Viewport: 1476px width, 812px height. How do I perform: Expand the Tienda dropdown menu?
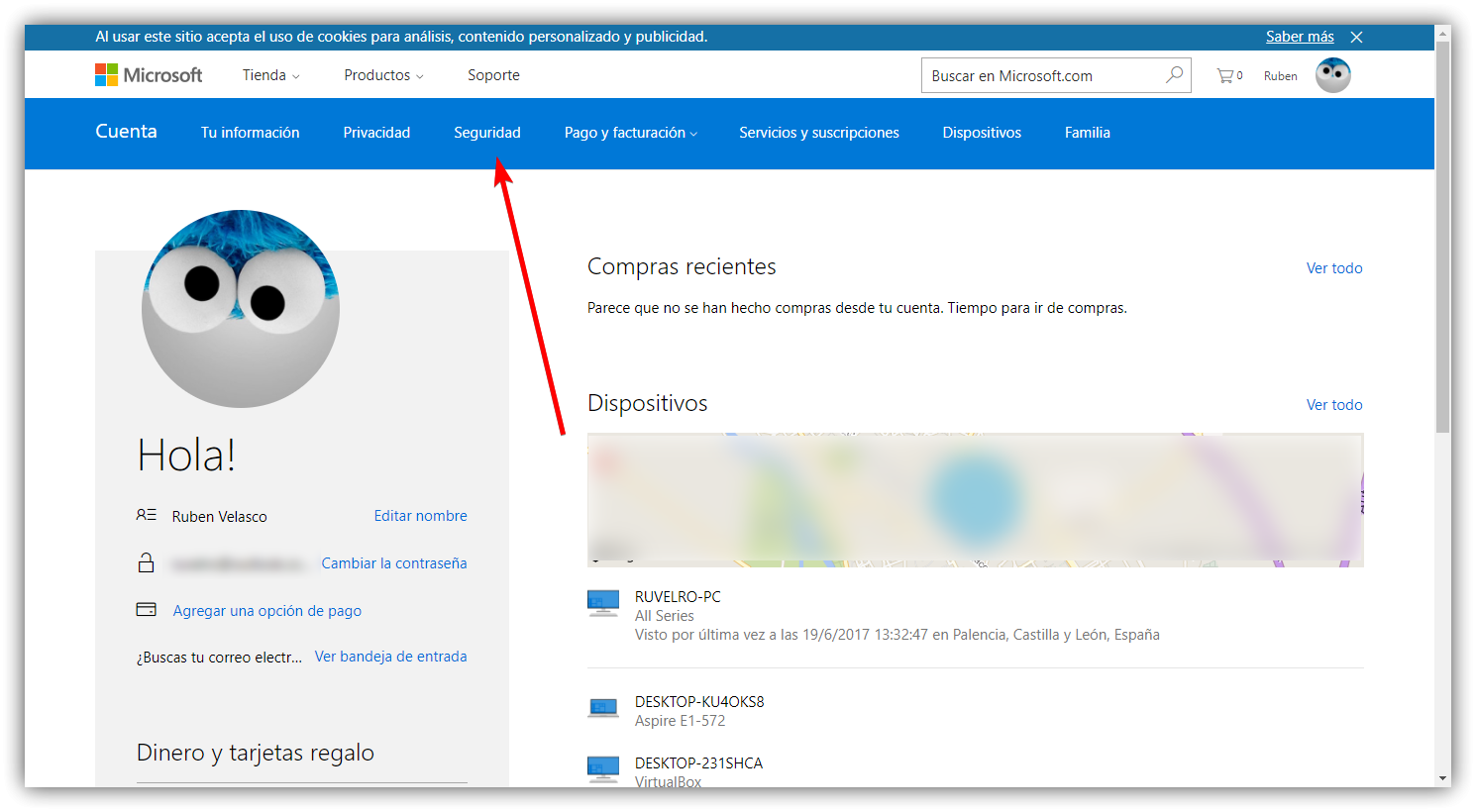(270, 75)
